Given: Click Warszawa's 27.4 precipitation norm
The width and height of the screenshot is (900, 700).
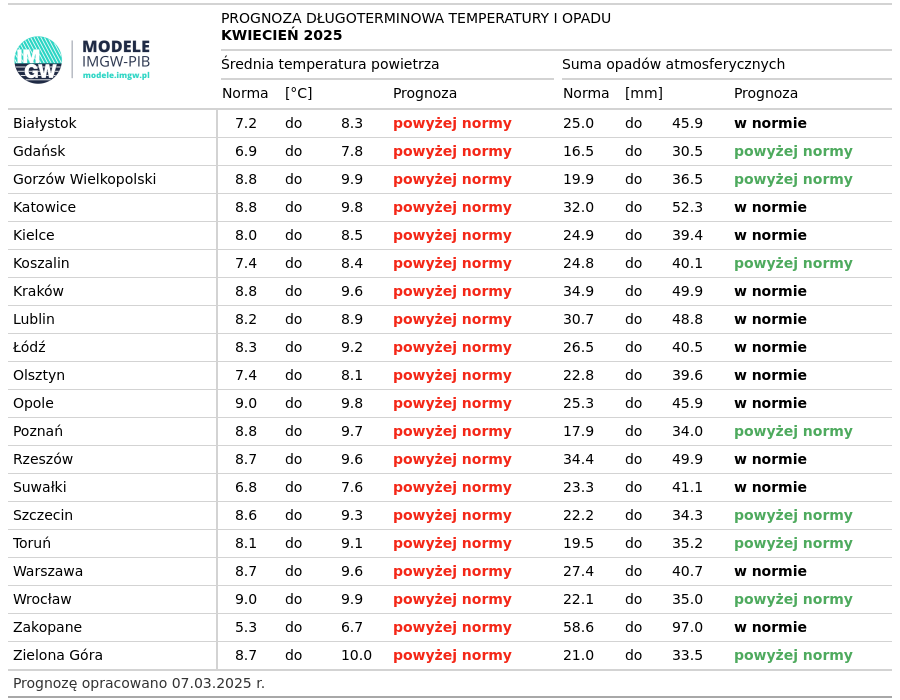Looking at the screenshot, I should (x=579, y=571).
